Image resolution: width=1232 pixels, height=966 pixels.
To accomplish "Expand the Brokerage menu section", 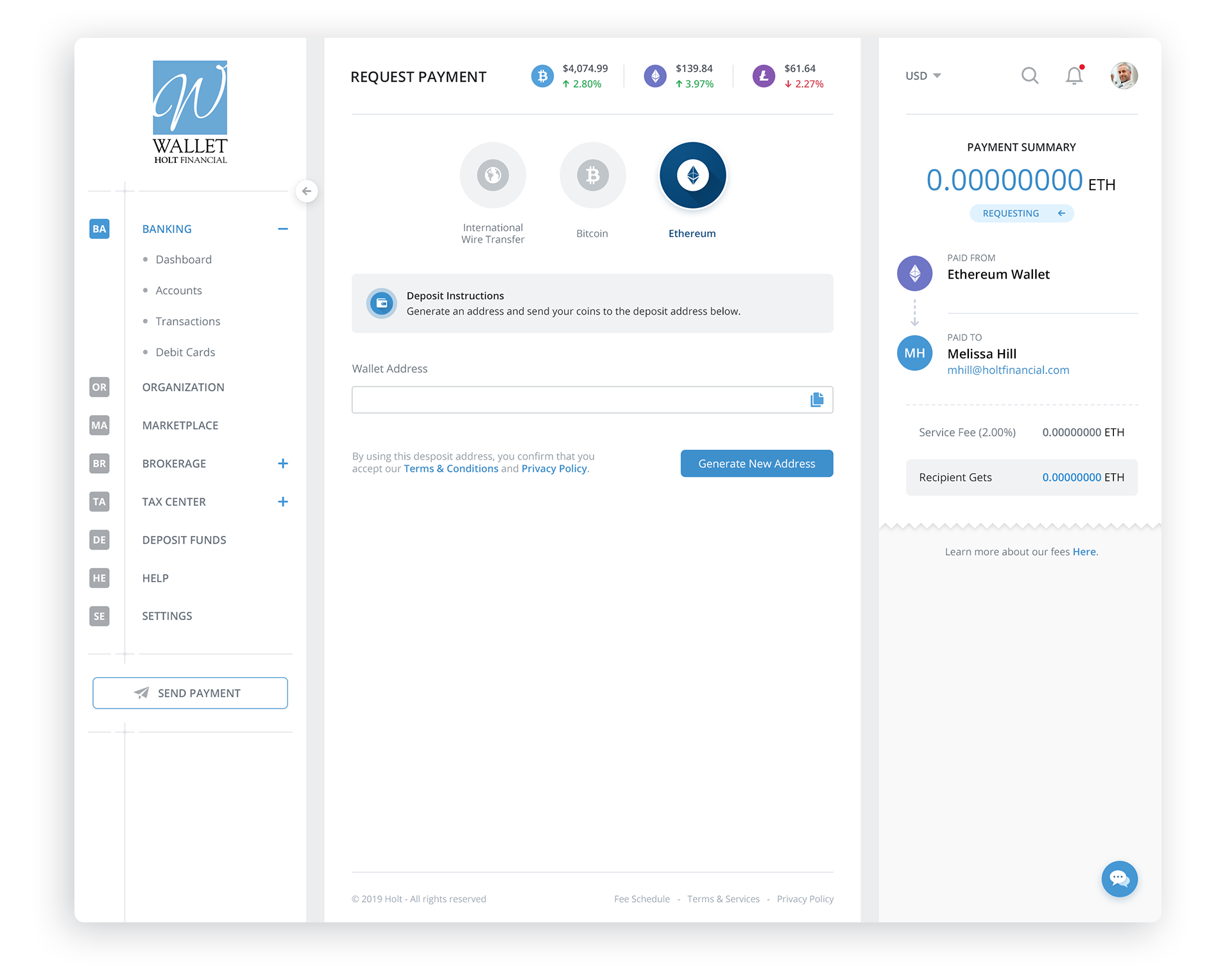I will pyautogui.click(x=282, y=463).
